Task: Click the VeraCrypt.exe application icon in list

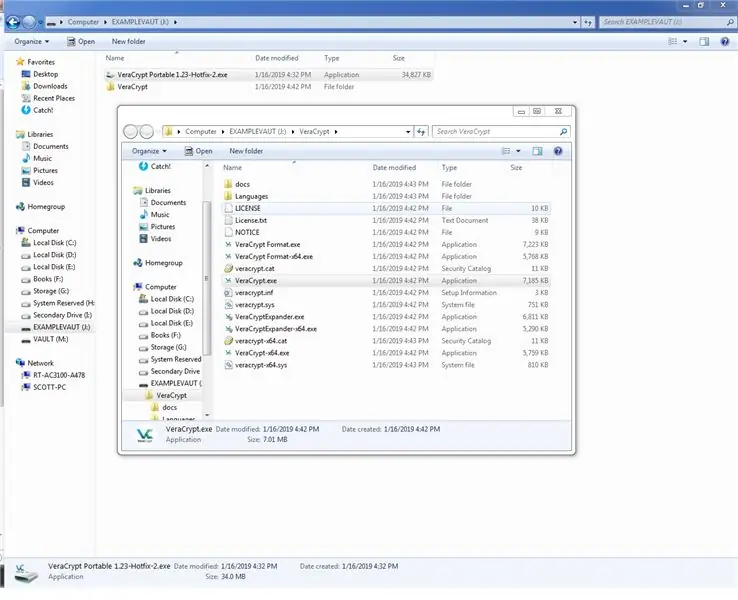Action: (228, 280)
